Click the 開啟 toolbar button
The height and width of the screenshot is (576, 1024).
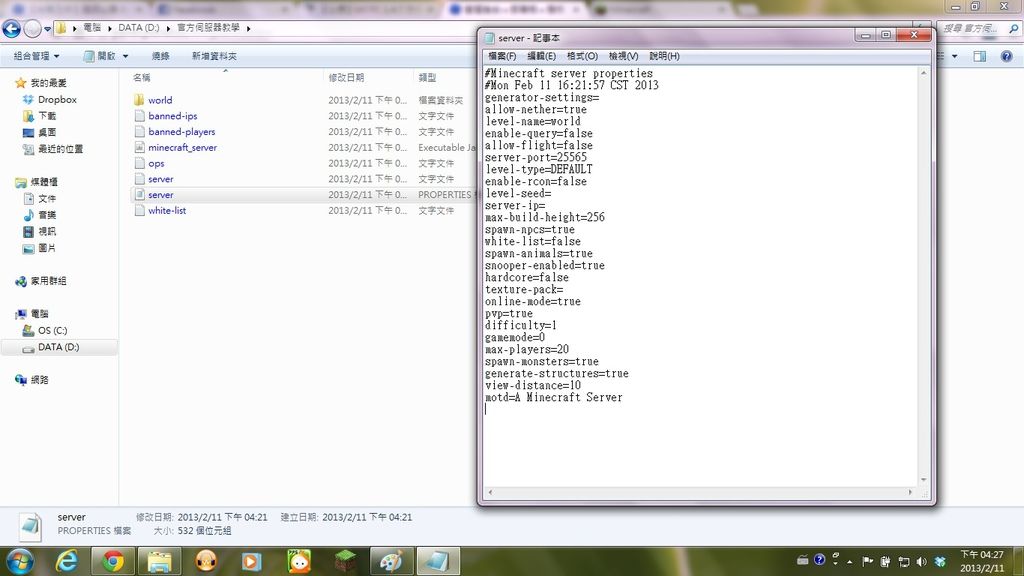click(100, 56)
